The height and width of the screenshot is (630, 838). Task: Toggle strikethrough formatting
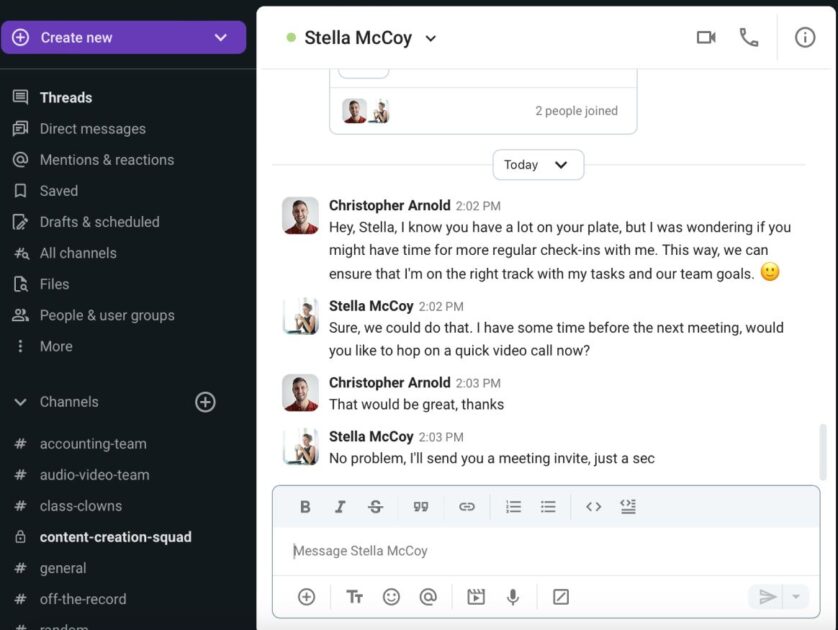point(375,507)
